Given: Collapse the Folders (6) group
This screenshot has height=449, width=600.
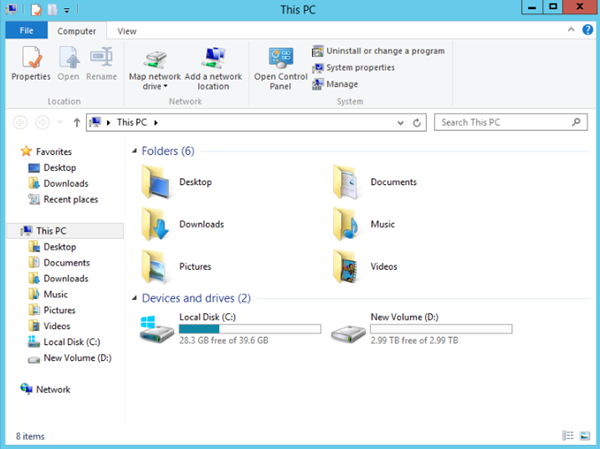Looking at the screenshot, I should click(x=134, y=151).
